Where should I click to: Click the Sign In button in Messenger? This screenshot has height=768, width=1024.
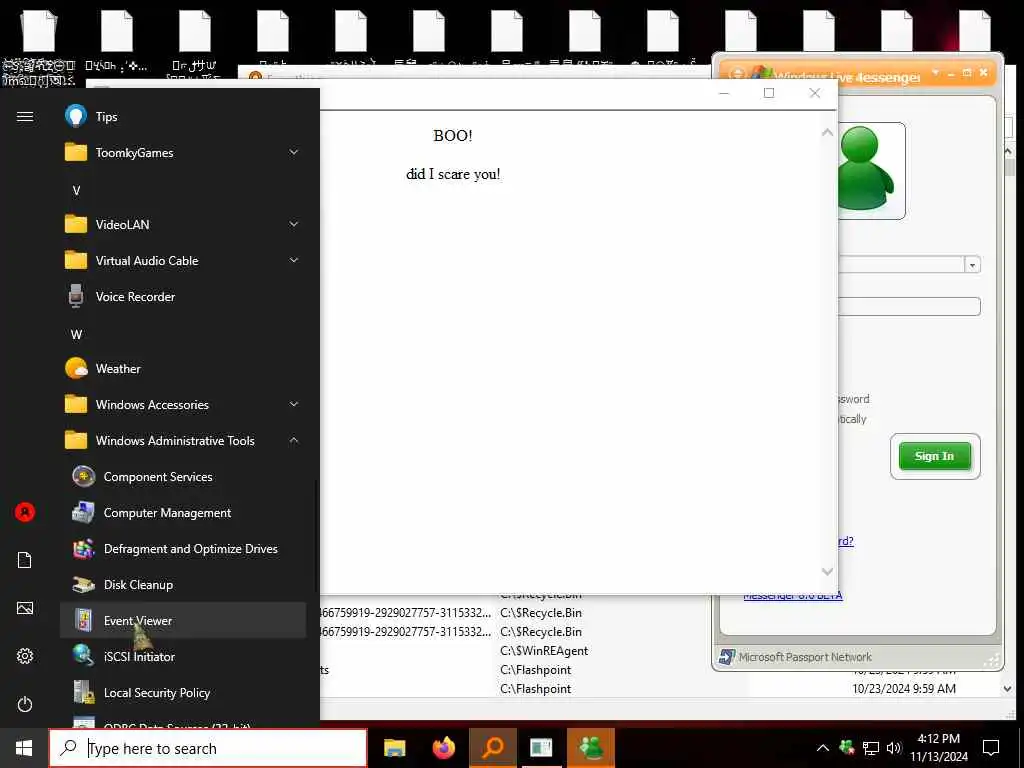click(x=935, y=456)
